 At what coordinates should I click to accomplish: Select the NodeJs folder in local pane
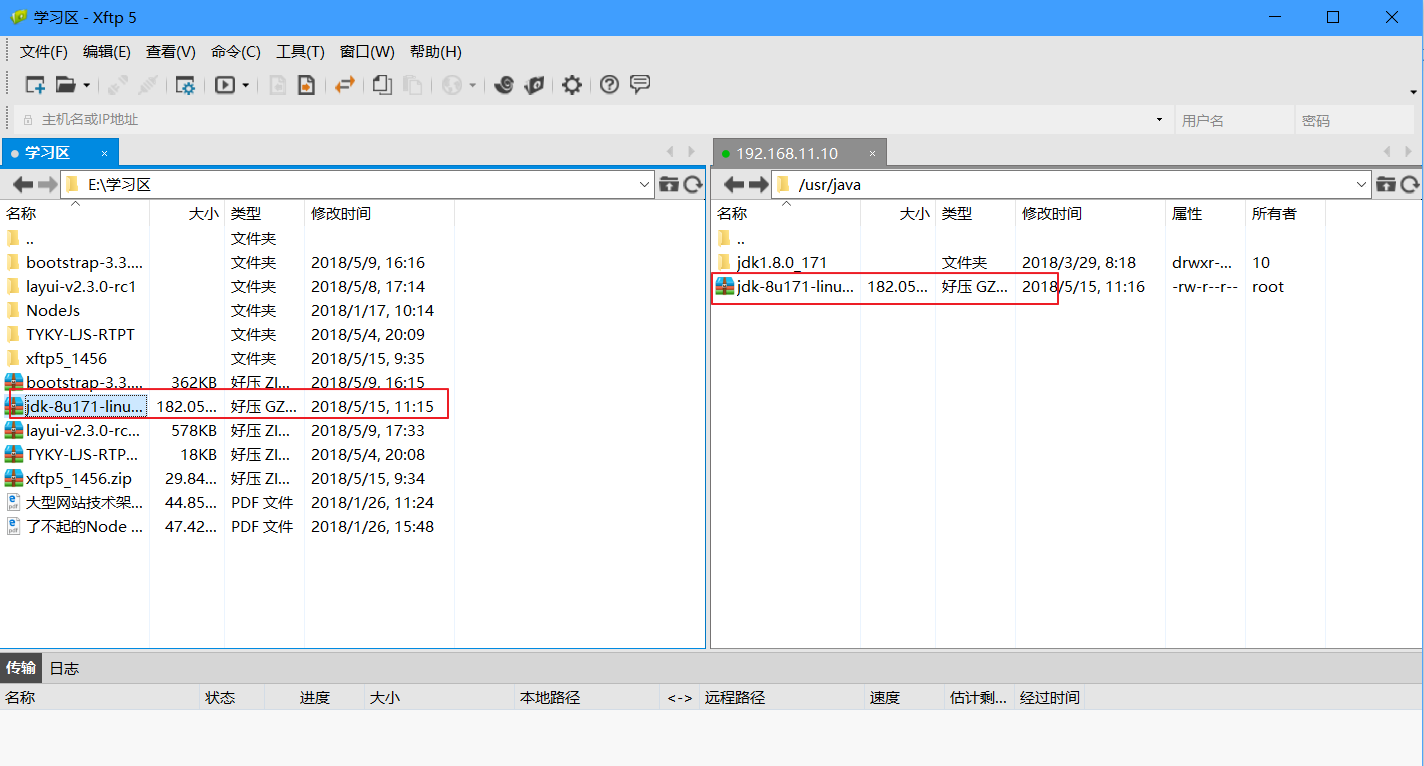53,310
